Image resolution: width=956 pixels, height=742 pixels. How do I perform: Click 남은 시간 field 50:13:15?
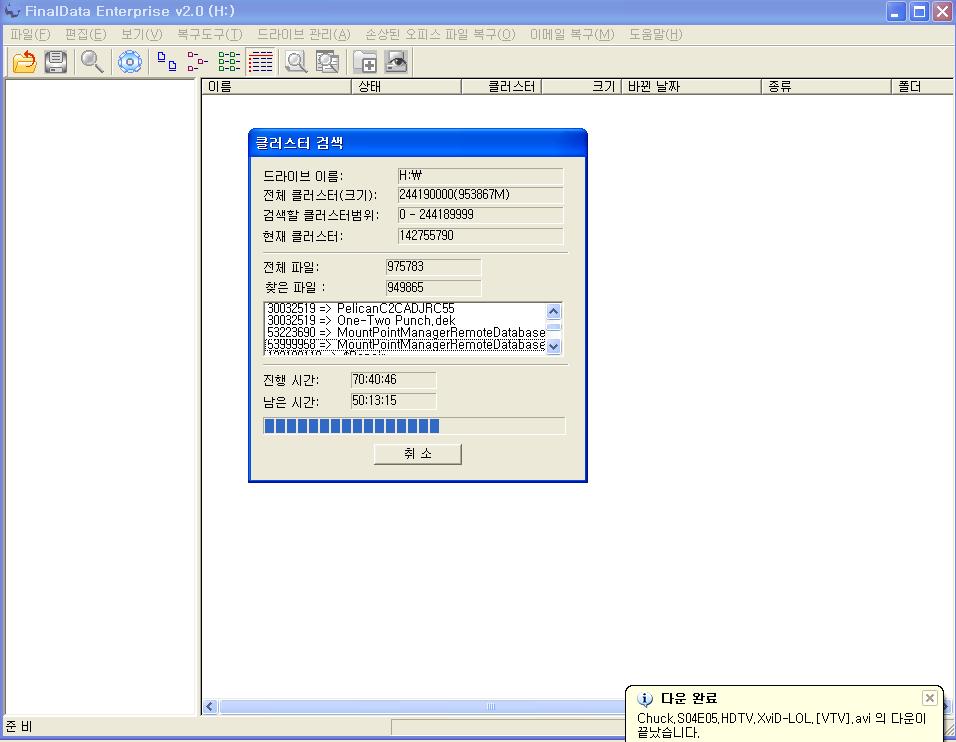coord(393,401)
